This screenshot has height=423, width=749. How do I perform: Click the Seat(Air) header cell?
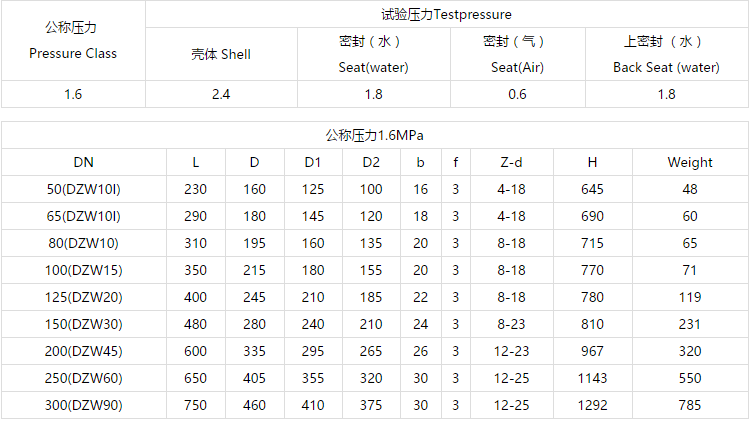point(517,55)
